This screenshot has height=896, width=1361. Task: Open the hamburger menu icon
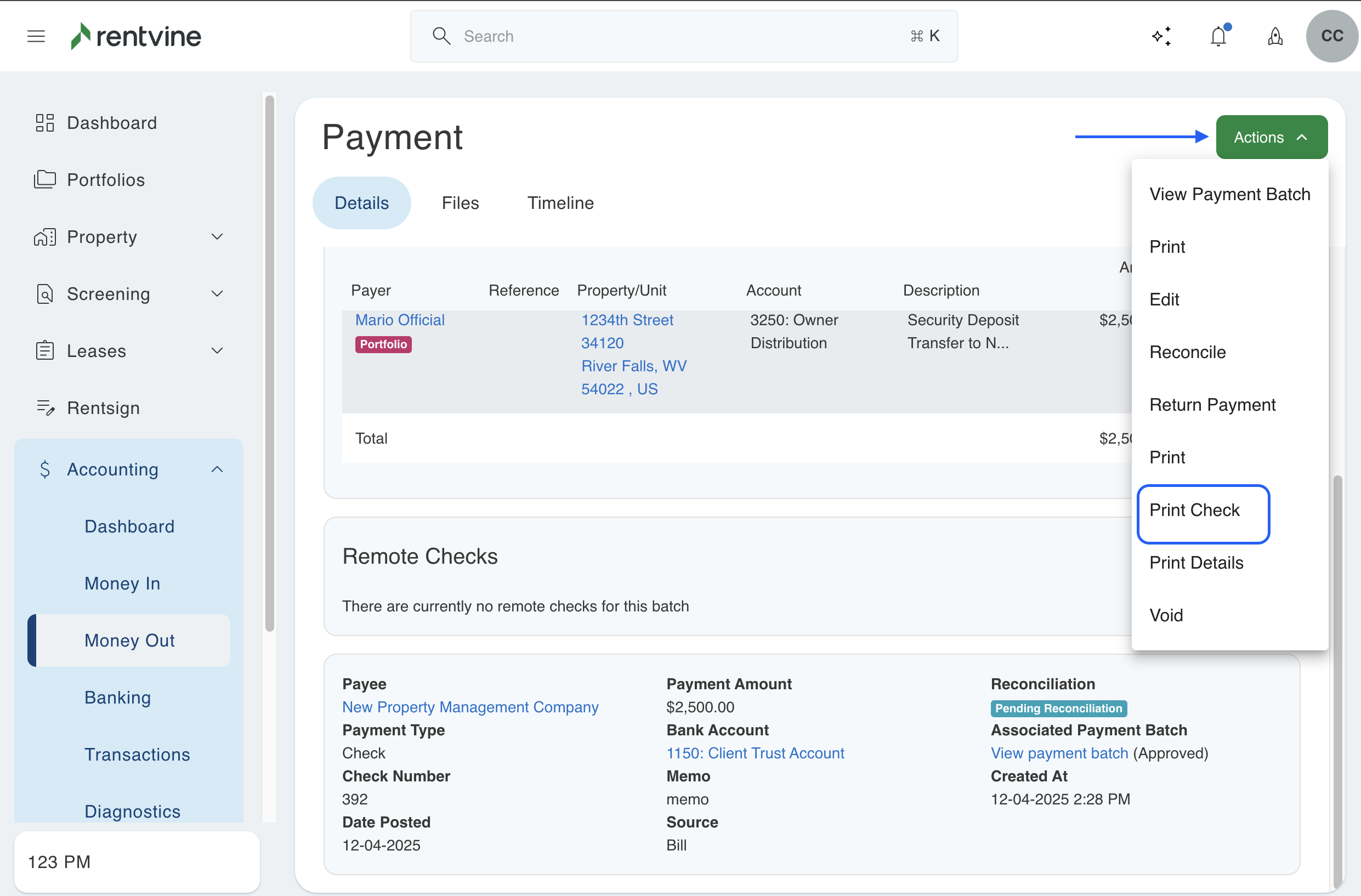pyautogui.click(x=36, y=36)
